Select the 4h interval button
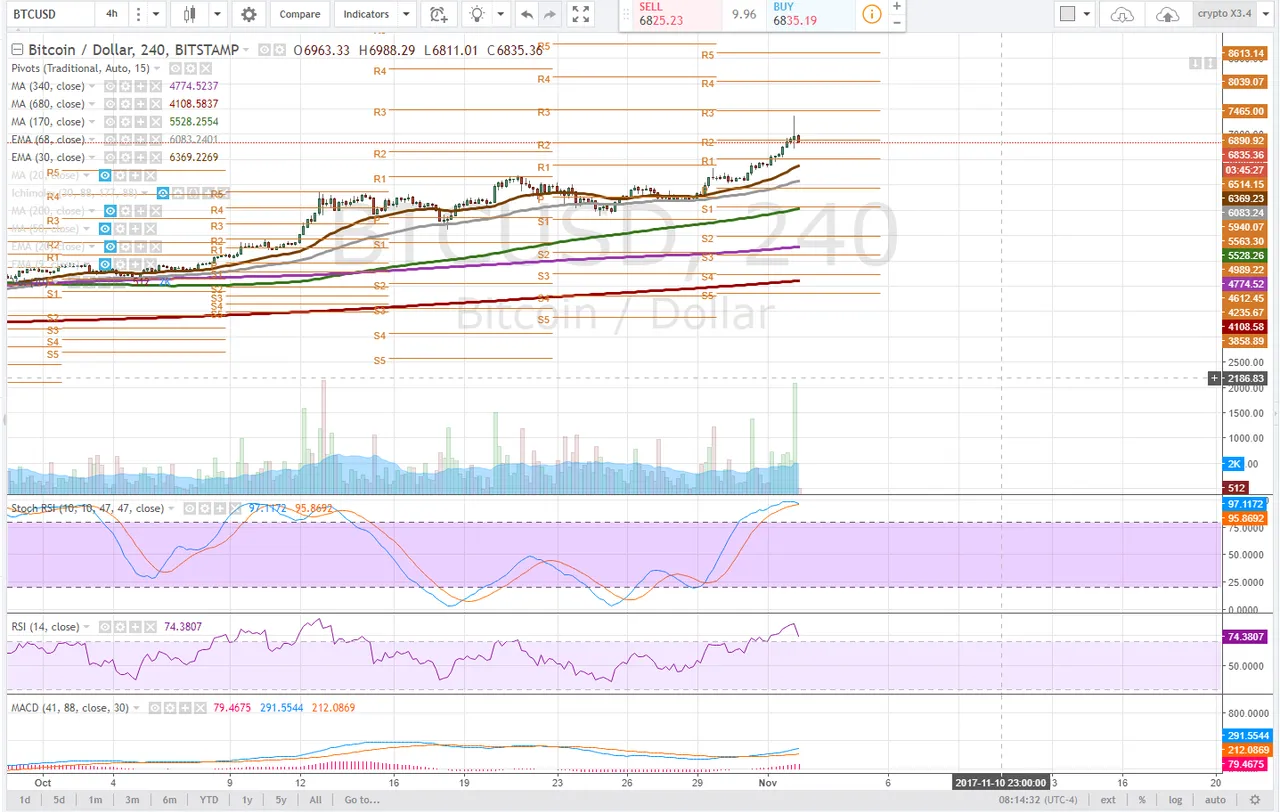 111,14
